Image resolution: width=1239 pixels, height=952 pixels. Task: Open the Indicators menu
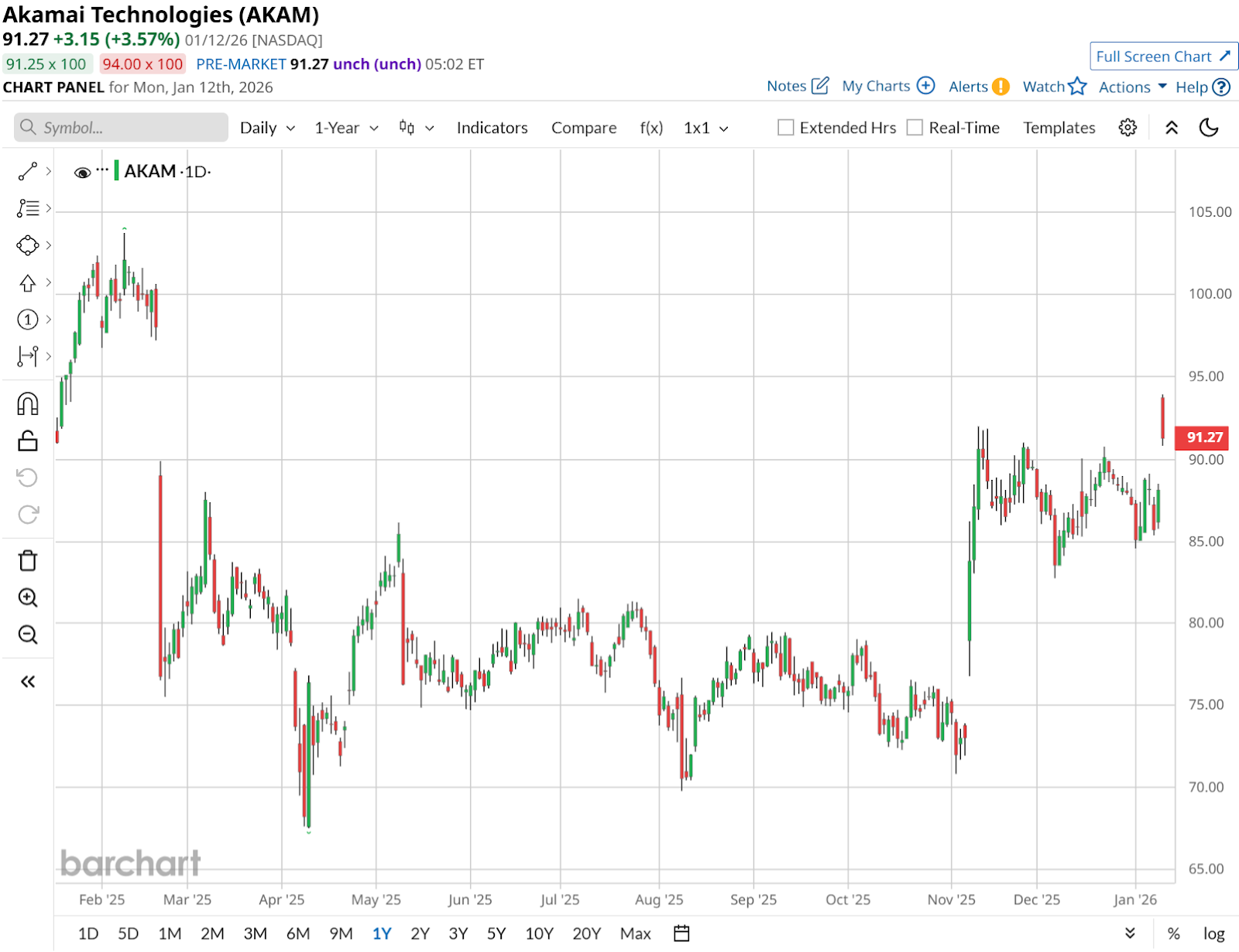point(492,128)
